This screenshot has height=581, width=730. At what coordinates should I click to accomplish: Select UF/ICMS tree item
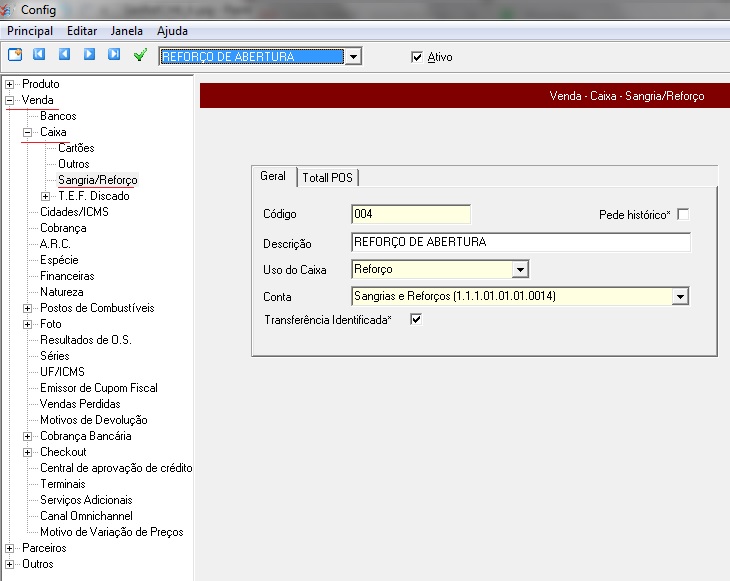pos(62,372)
